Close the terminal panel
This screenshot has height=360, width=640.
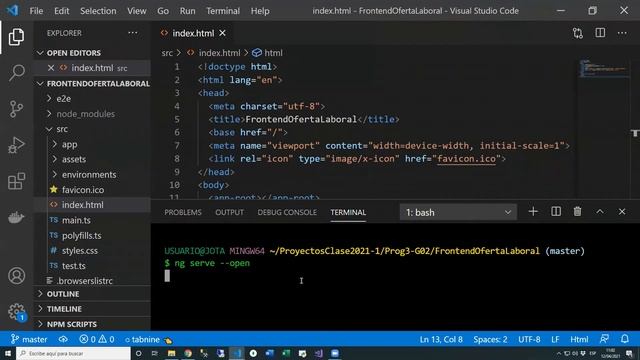point(622,211)
